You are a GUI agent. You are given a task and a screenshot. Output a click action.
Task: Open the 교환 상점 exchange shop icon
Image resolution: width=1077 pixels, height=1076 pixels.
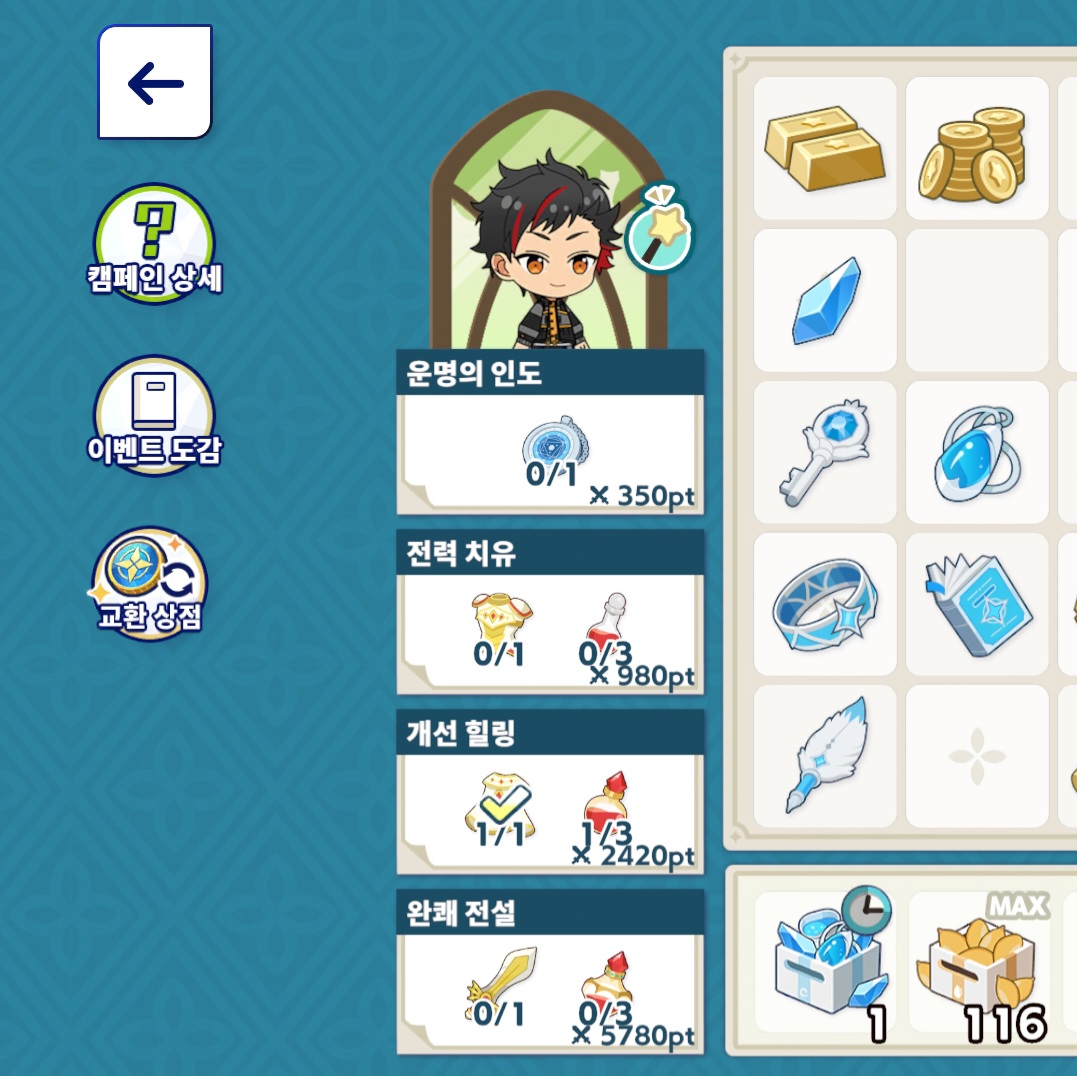(150, 584)
